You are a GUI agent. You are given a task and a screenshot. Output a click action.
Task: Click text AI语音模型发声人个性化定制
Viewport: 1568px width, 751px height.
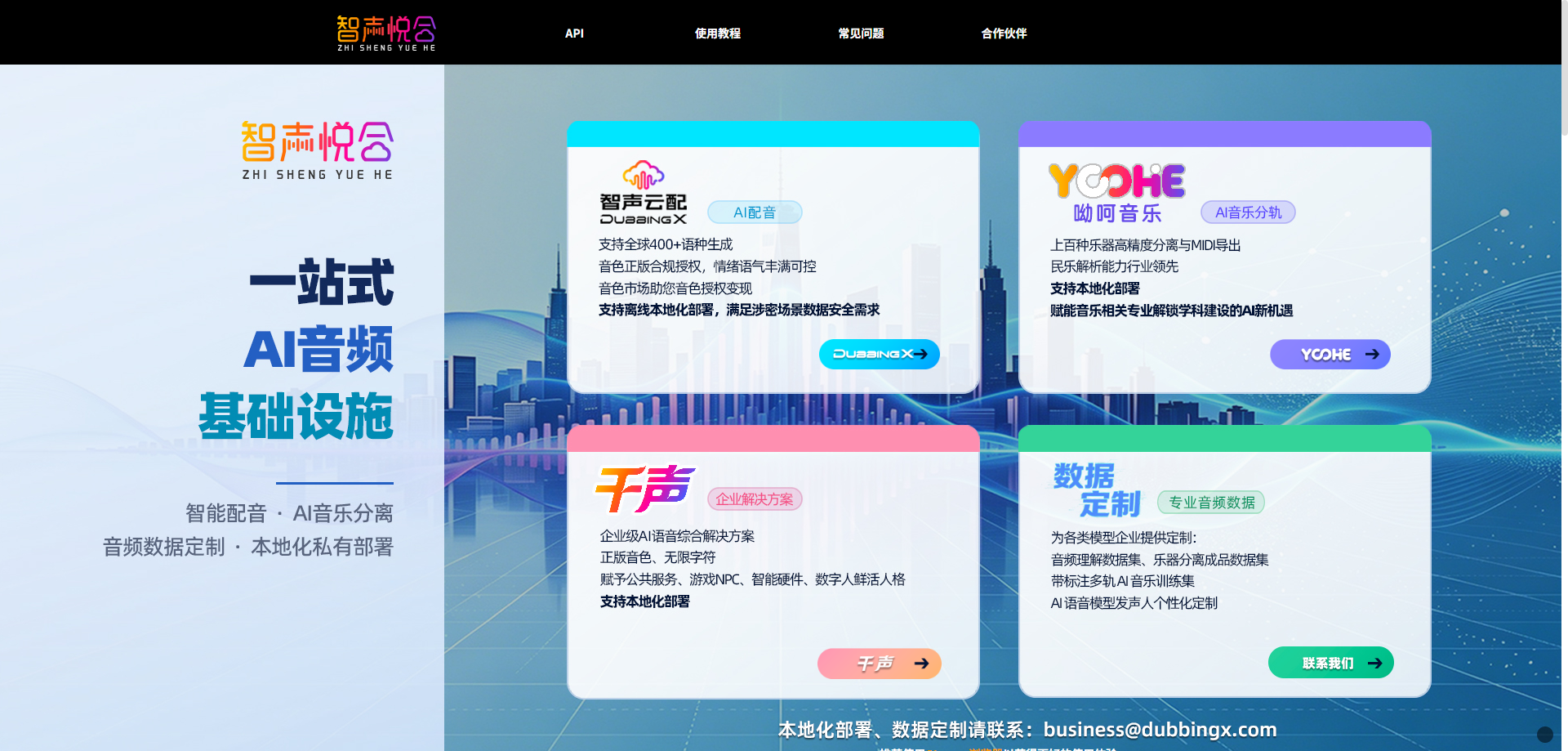point(1134,603)
